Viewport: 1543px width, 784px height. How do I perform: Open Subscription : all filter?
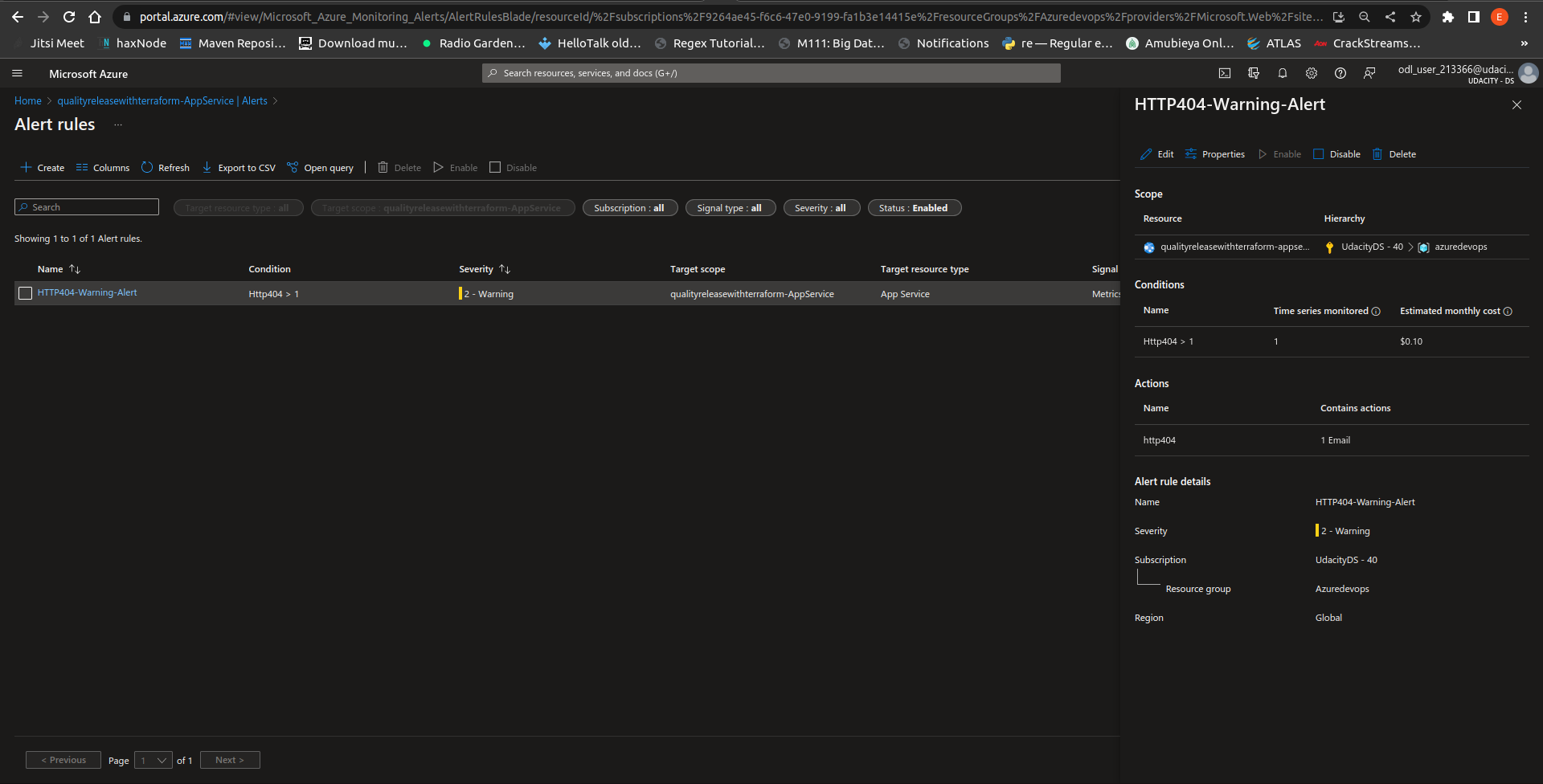629,208
